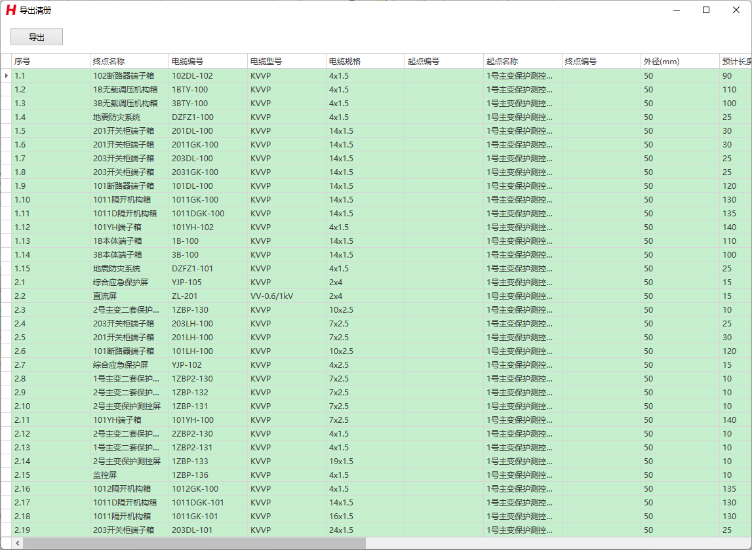Close the export list window
Image resolution: width=752 pixels, height=550 pixels.
pos(735,10)
